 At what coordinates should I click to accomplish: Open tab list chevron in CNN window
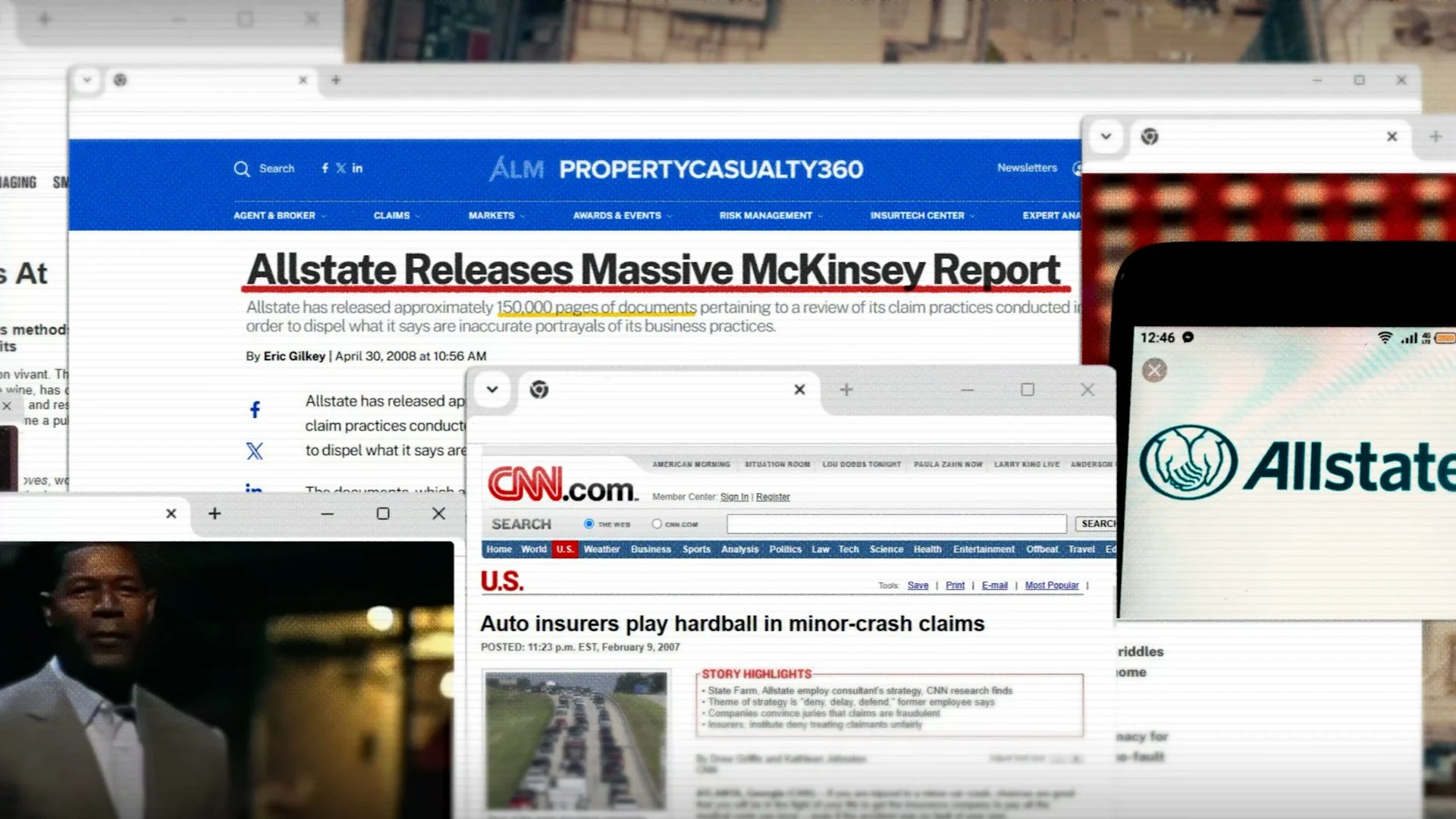(492, 390)
